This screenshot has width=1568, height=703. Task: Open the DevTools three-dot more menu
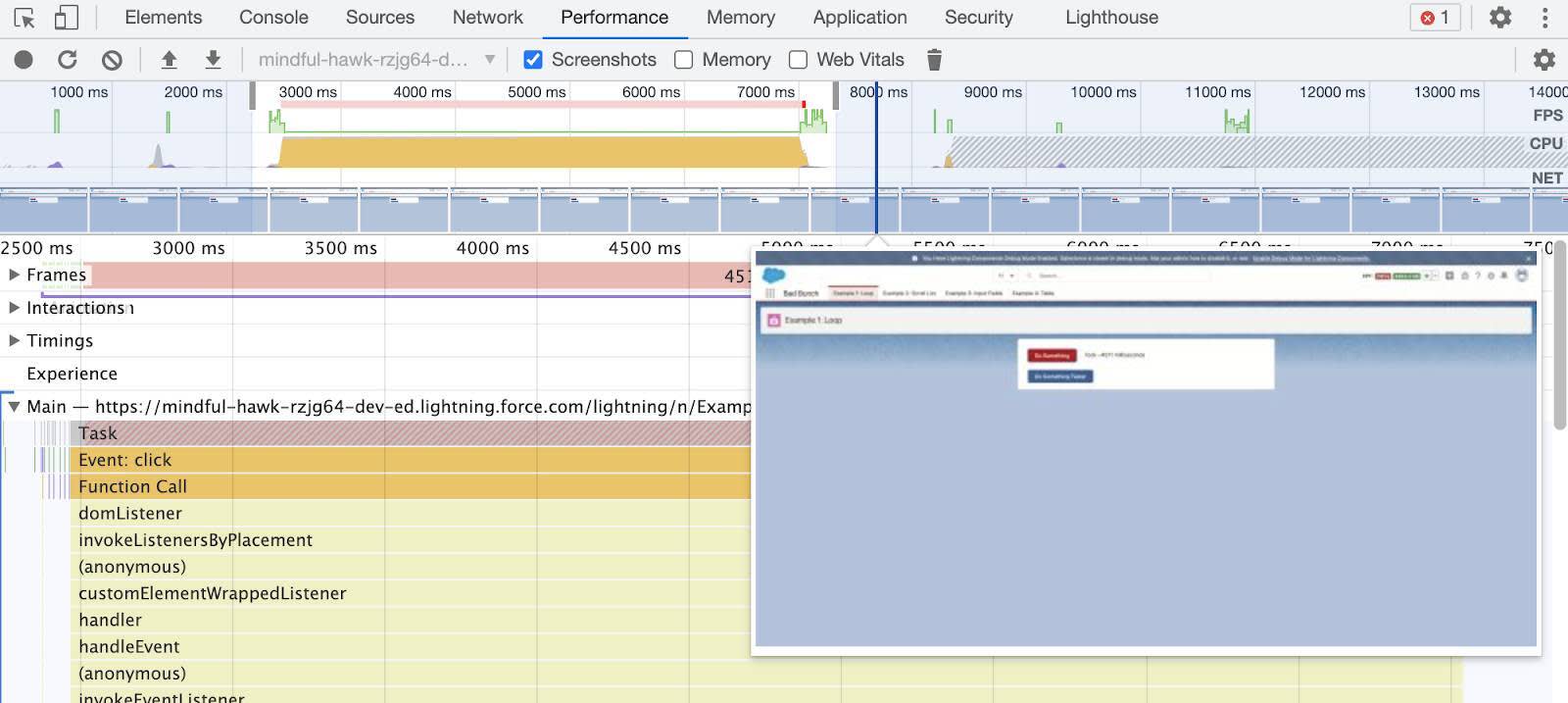pos(1545,18)
